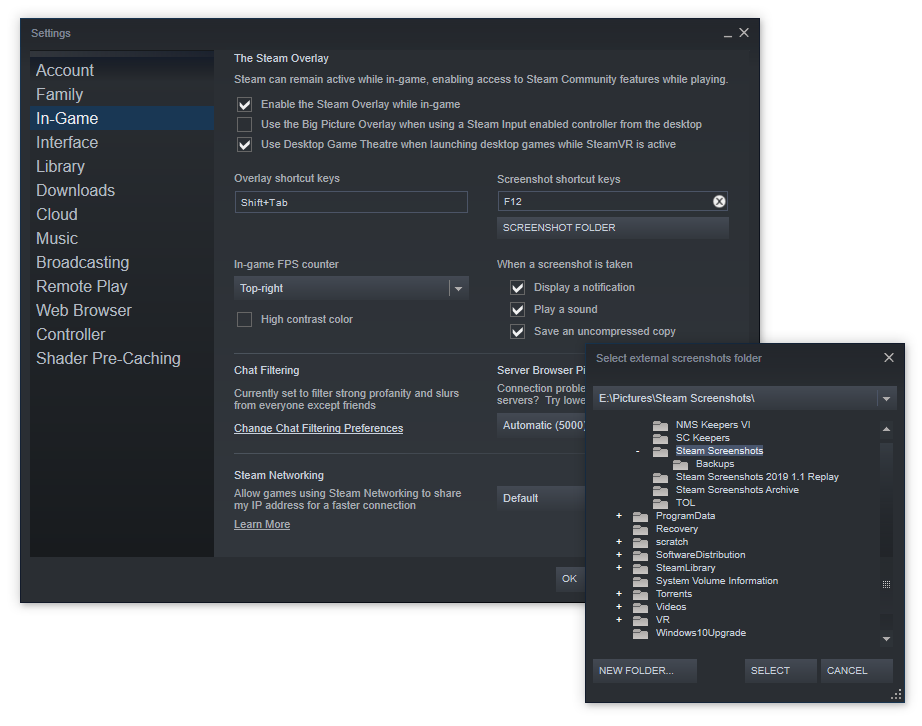
Task: Expand the SoftwareDistribution folder node
Action: tap(619, 554)
